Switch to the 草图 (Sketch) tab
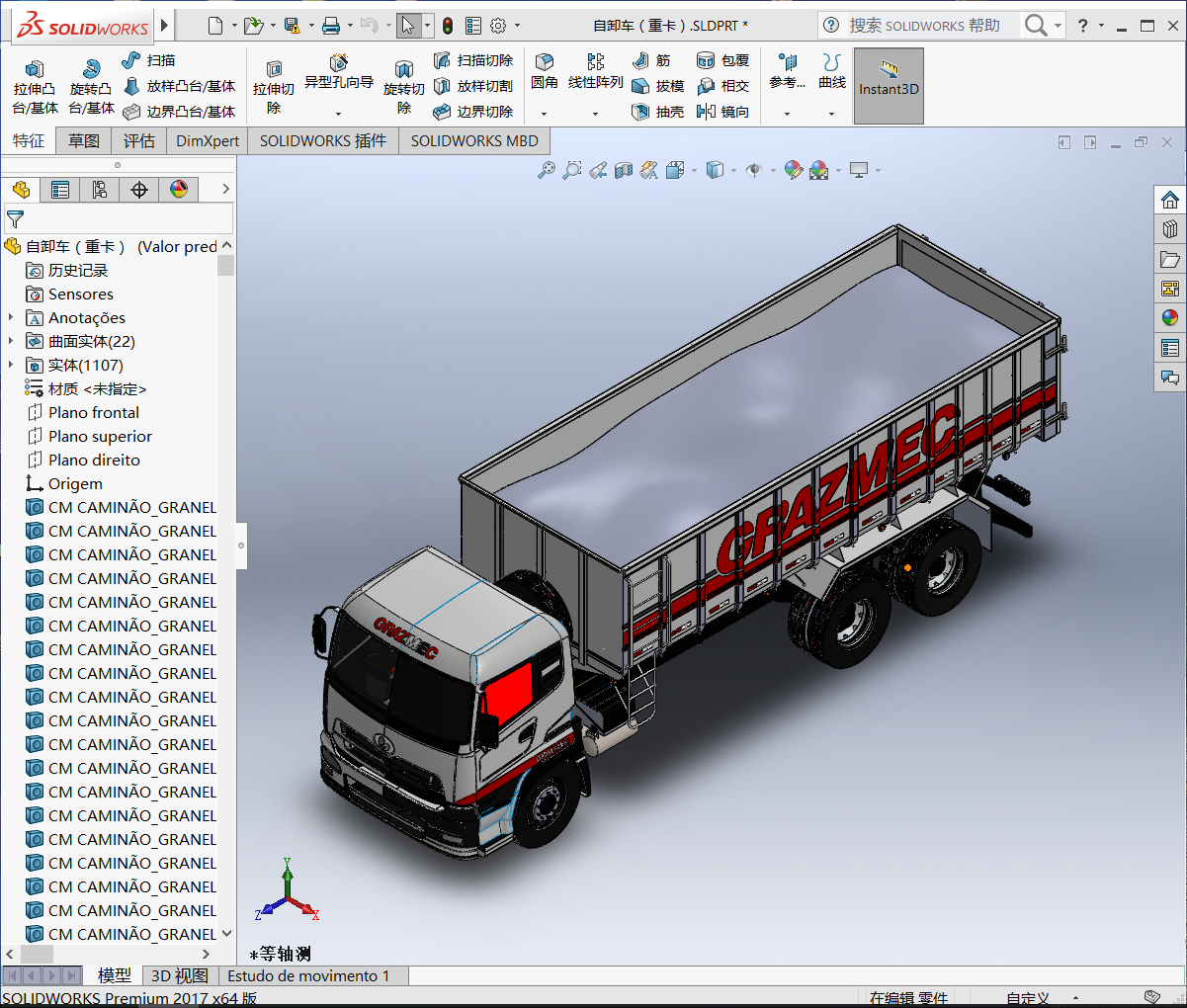 84,140
